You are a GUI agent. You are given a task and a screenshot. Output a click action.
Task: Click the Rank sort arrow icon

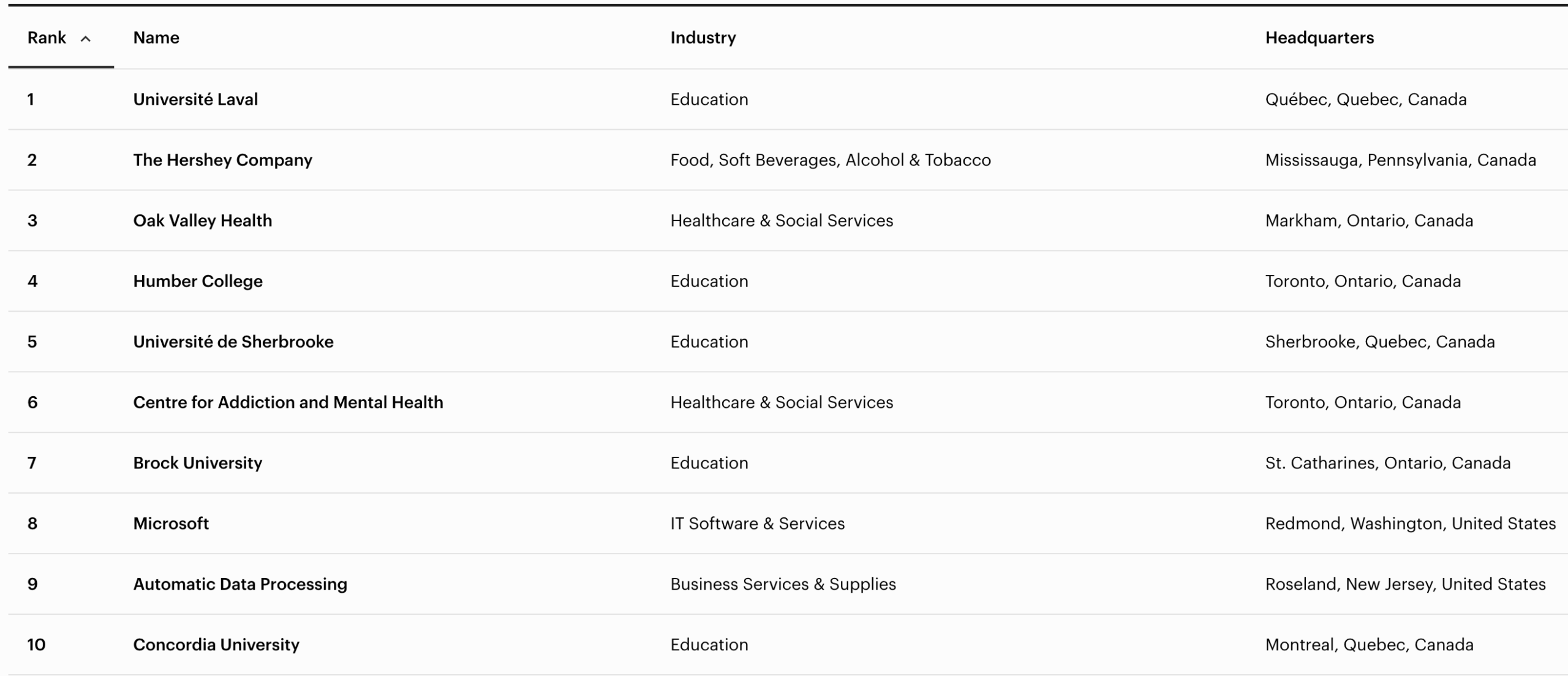click(x=86, y=39)
